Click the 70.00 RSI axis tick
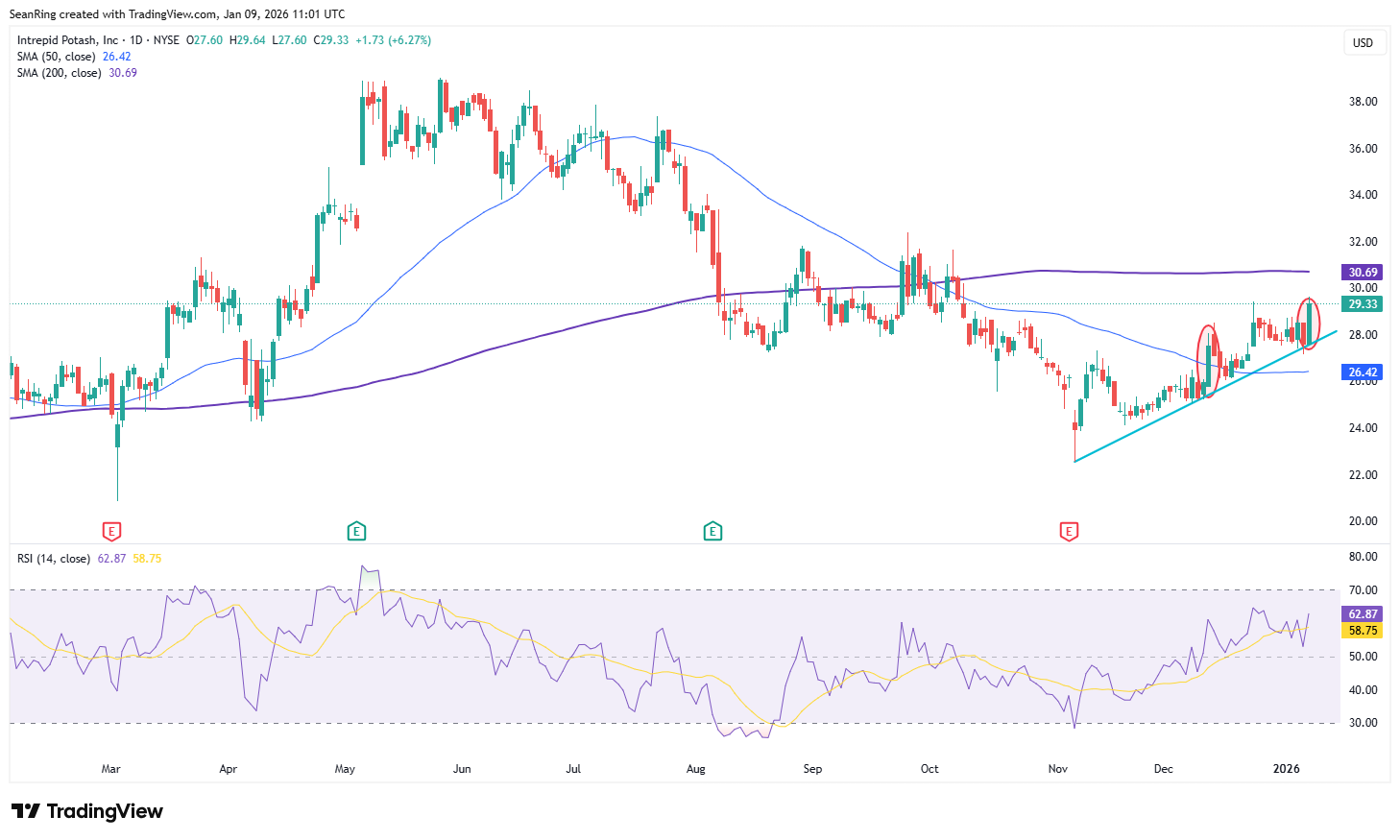Image resolution: width=1400 pixels, height=840 pixels. click(1364, 590)
